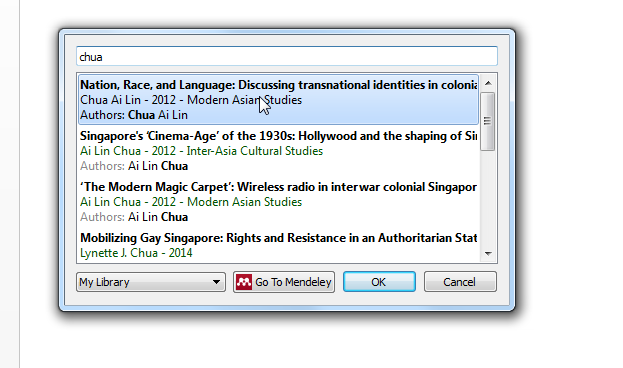Click 'Chua Ai Lin - 2012 - Modern Asian Studies' line
This screenshot has width=623, height=368.
click(x=191, y=100)
